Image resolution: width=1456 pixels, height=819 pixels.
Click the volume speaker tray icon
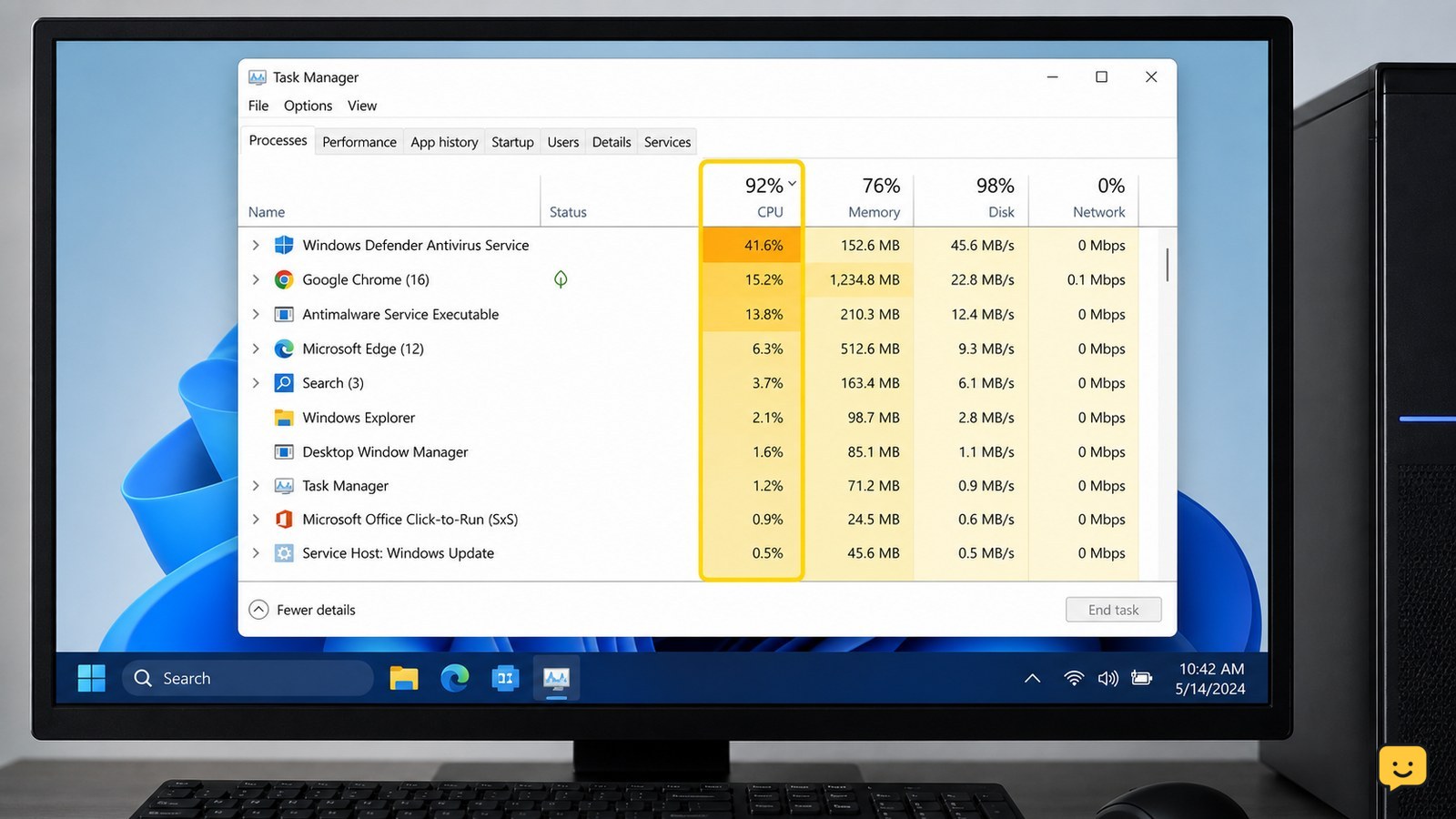[x=1107, y=678]
